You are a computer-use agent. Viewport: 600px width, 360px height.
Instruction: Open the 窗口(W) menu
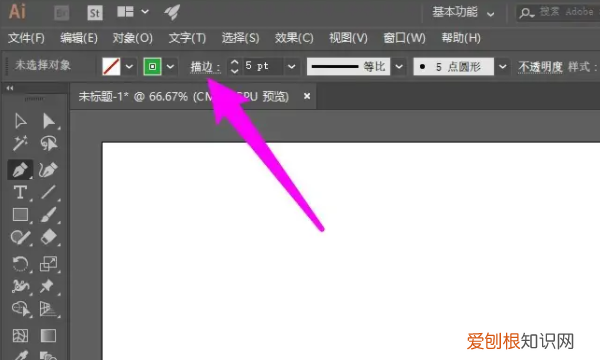tap(404, 38)
